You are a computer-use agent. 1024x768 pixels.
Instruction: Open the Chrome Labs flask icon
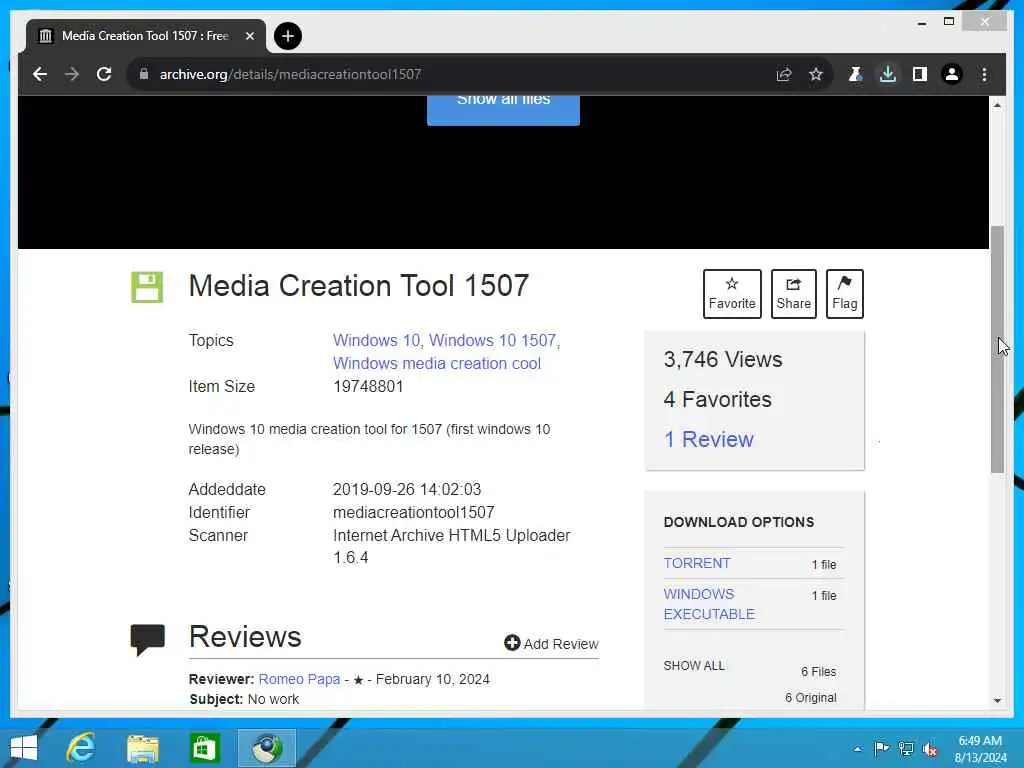coord(855,74)
